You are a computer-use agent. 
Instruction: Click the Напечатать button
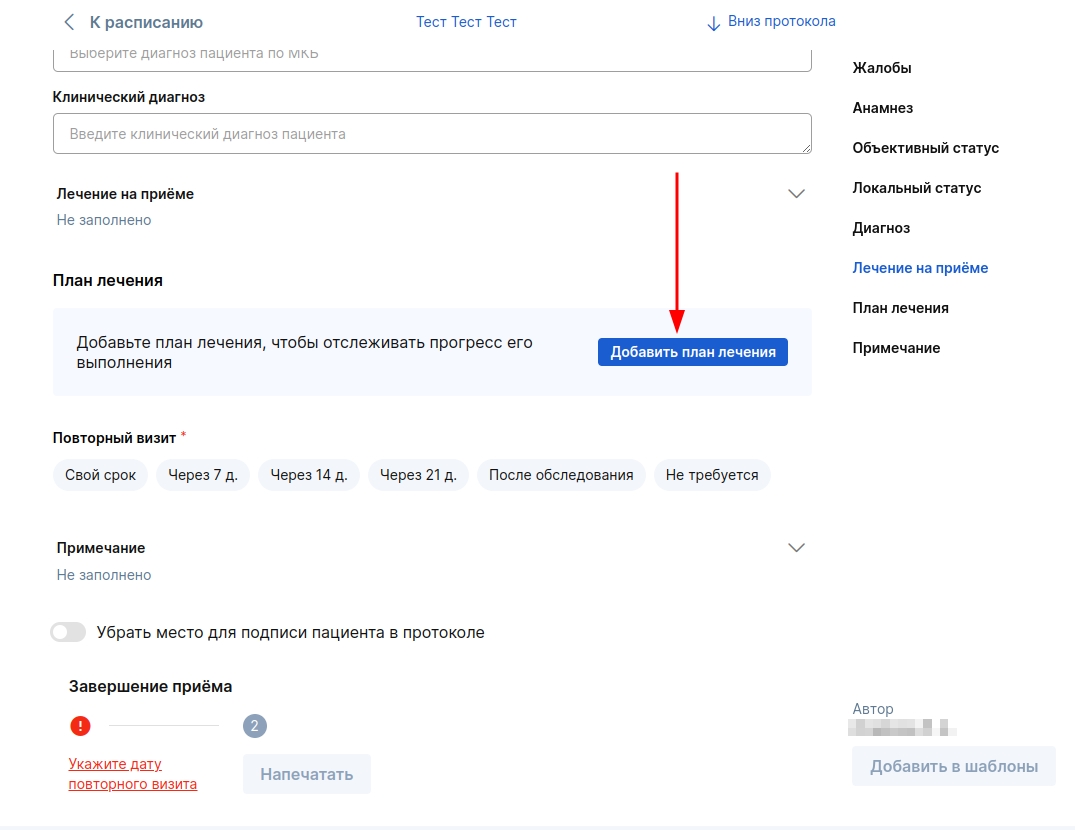(306, 774)
